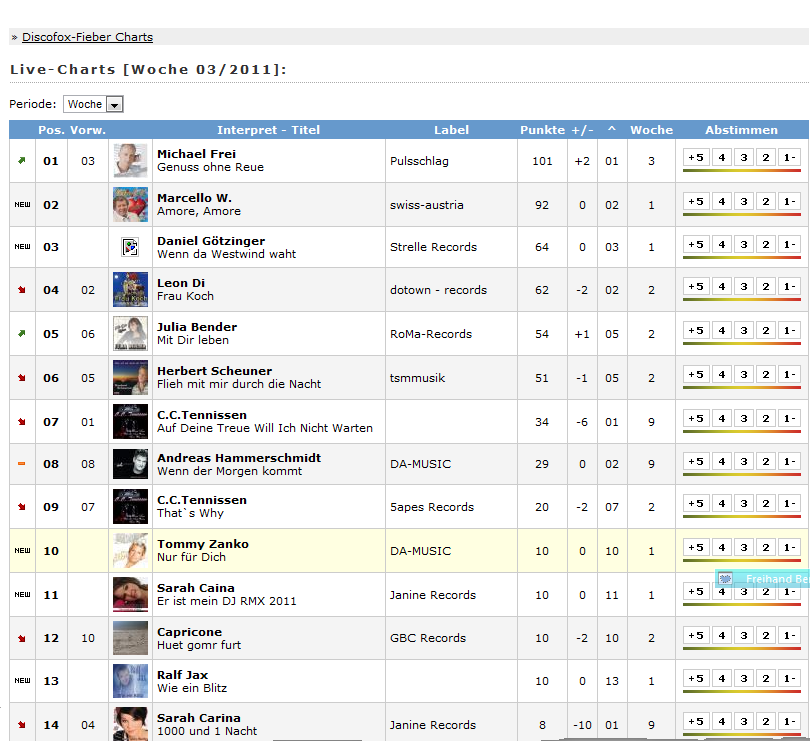Image resolution: width=810 pixels, height=741 pixels.
Task: Click the Interpret - Titel column header
Action: coord(268,130)
